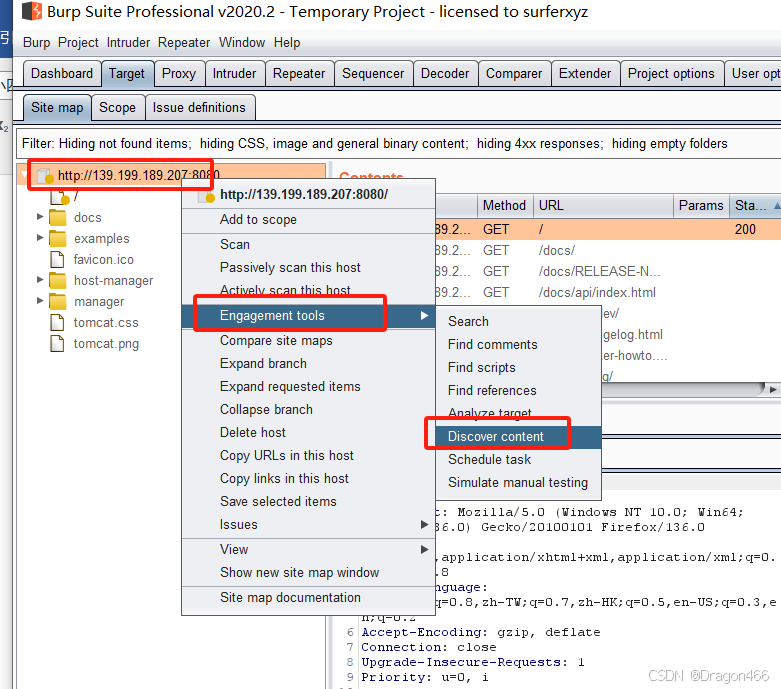The image size is (781, 689).
Task: Switch to the Comparer tab
Action: pyautogui.click(x=514, y=74)
